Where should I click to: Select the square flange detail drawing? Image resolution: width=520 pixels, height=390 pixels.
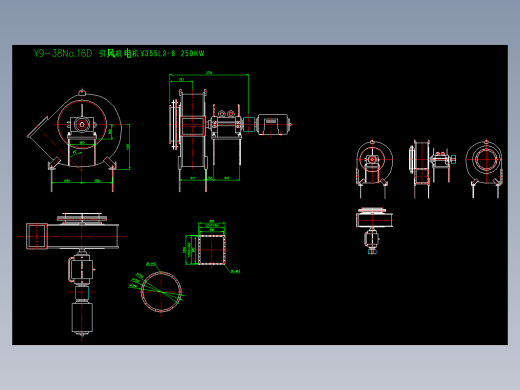[x=211, y=247]
